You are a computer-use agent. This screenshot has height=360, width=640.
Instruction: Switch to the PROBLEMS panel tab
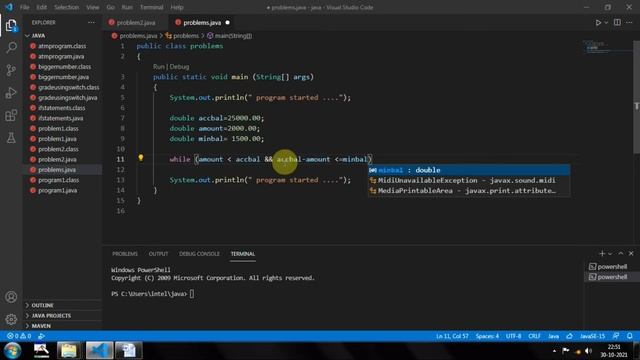[x=125, y=253]
